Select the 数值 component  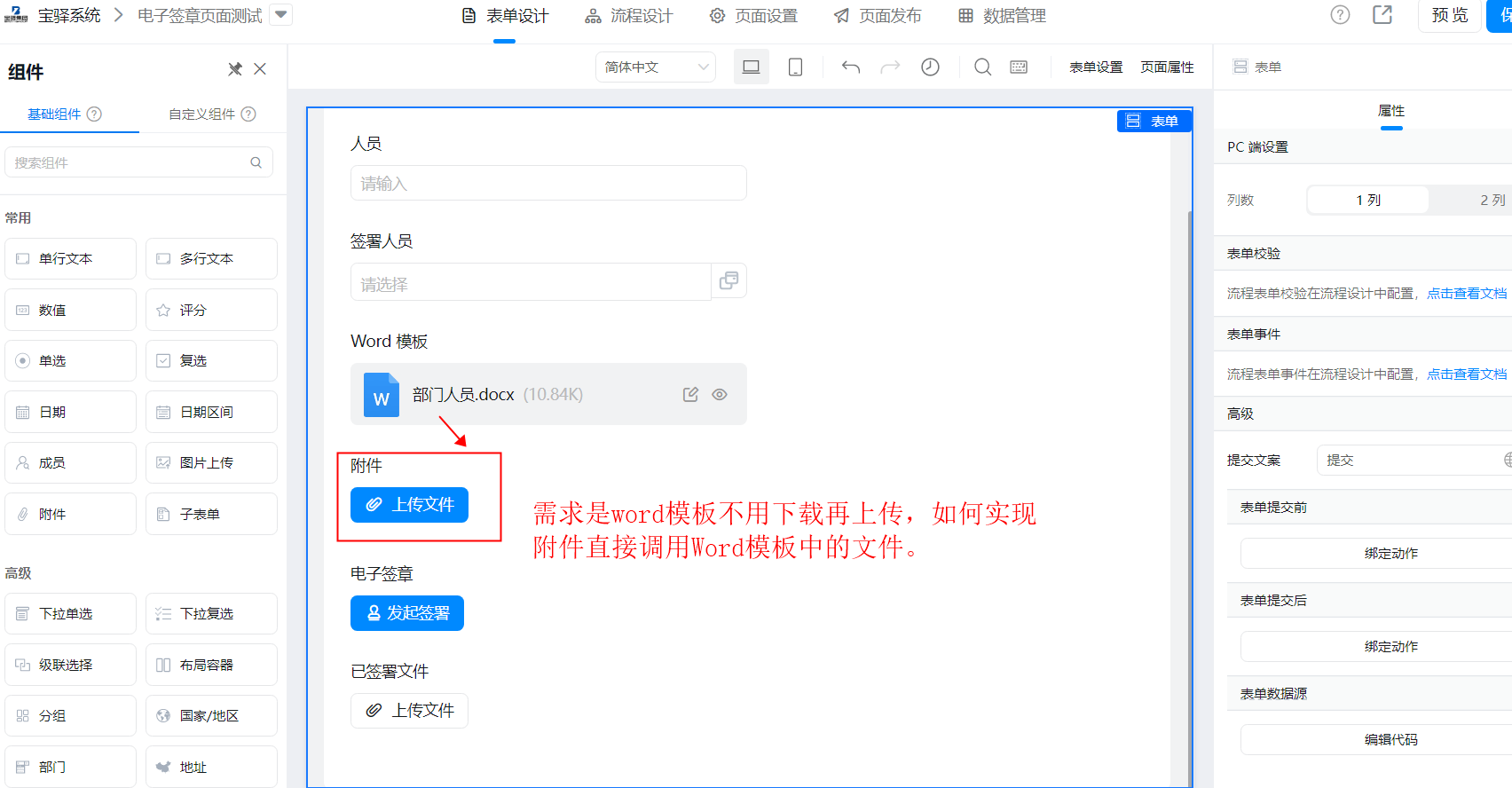71,310
